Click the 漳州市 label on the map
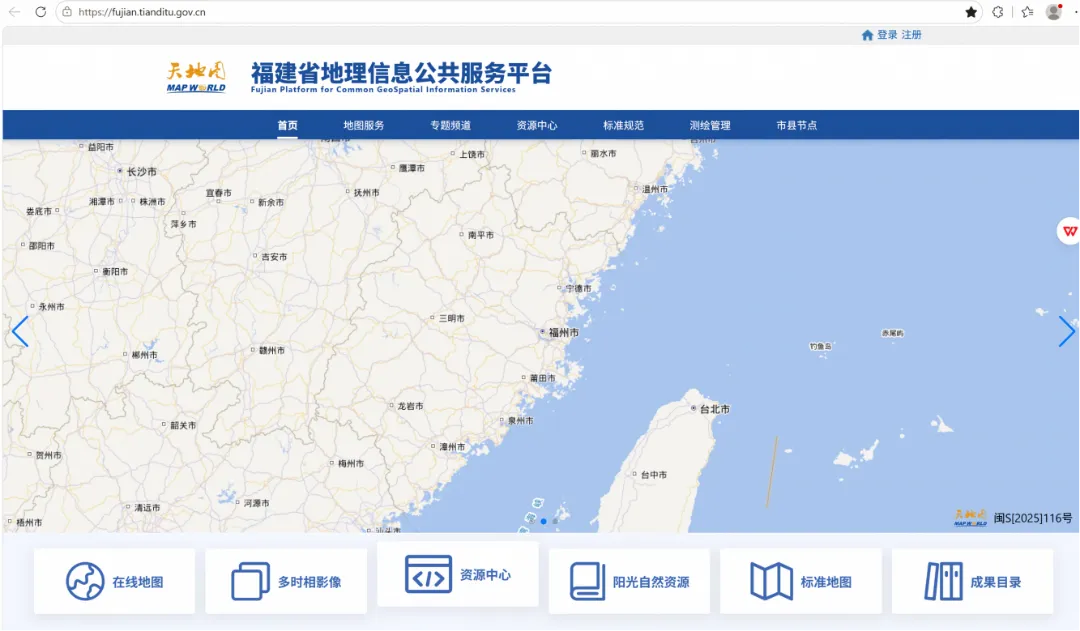The height and width of the screenshot is (631, 1080). click(x=453, y=447)
